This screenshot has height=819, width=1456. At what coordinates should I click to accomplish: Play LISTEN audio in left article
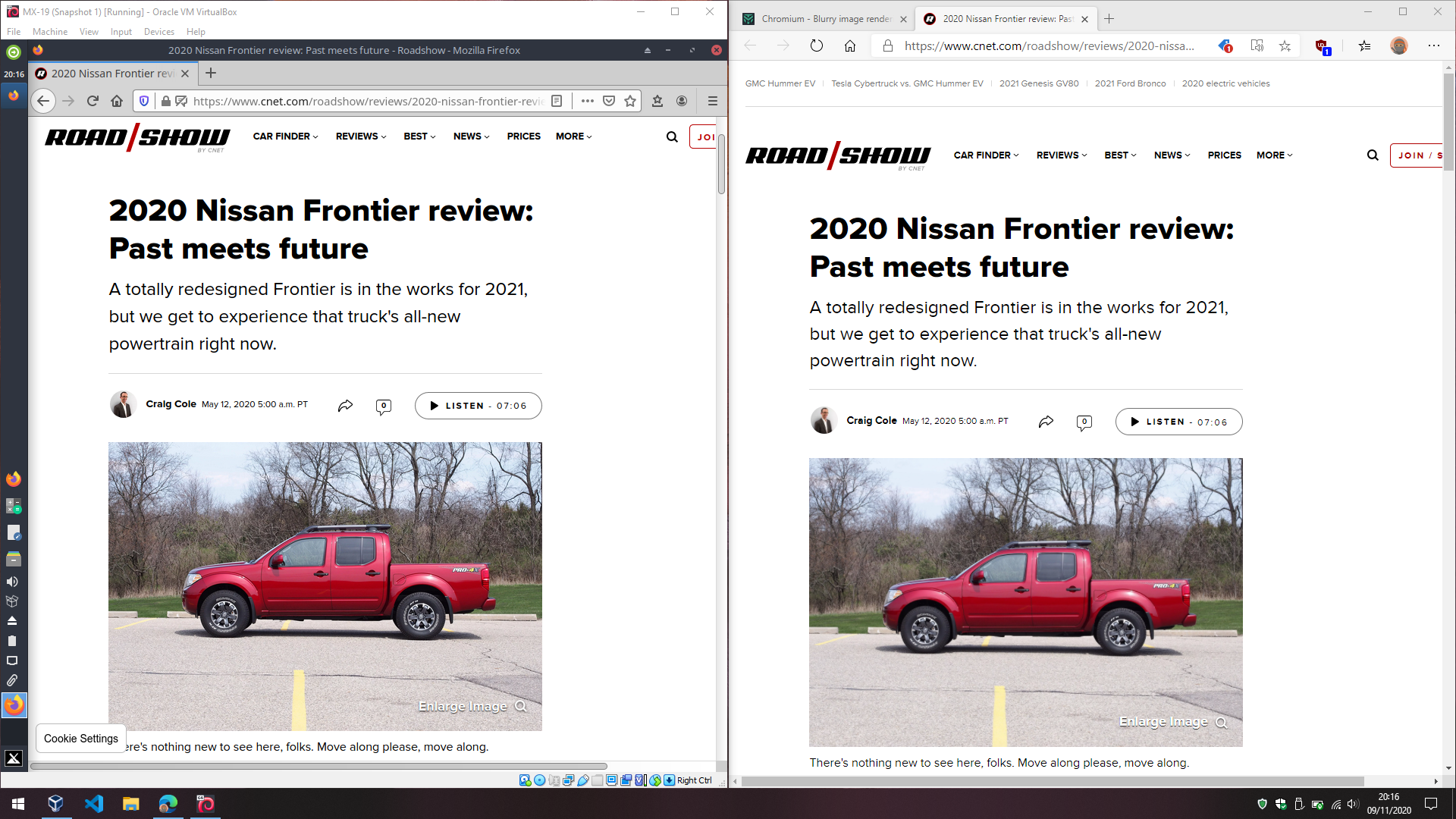[x=478, y=406]
